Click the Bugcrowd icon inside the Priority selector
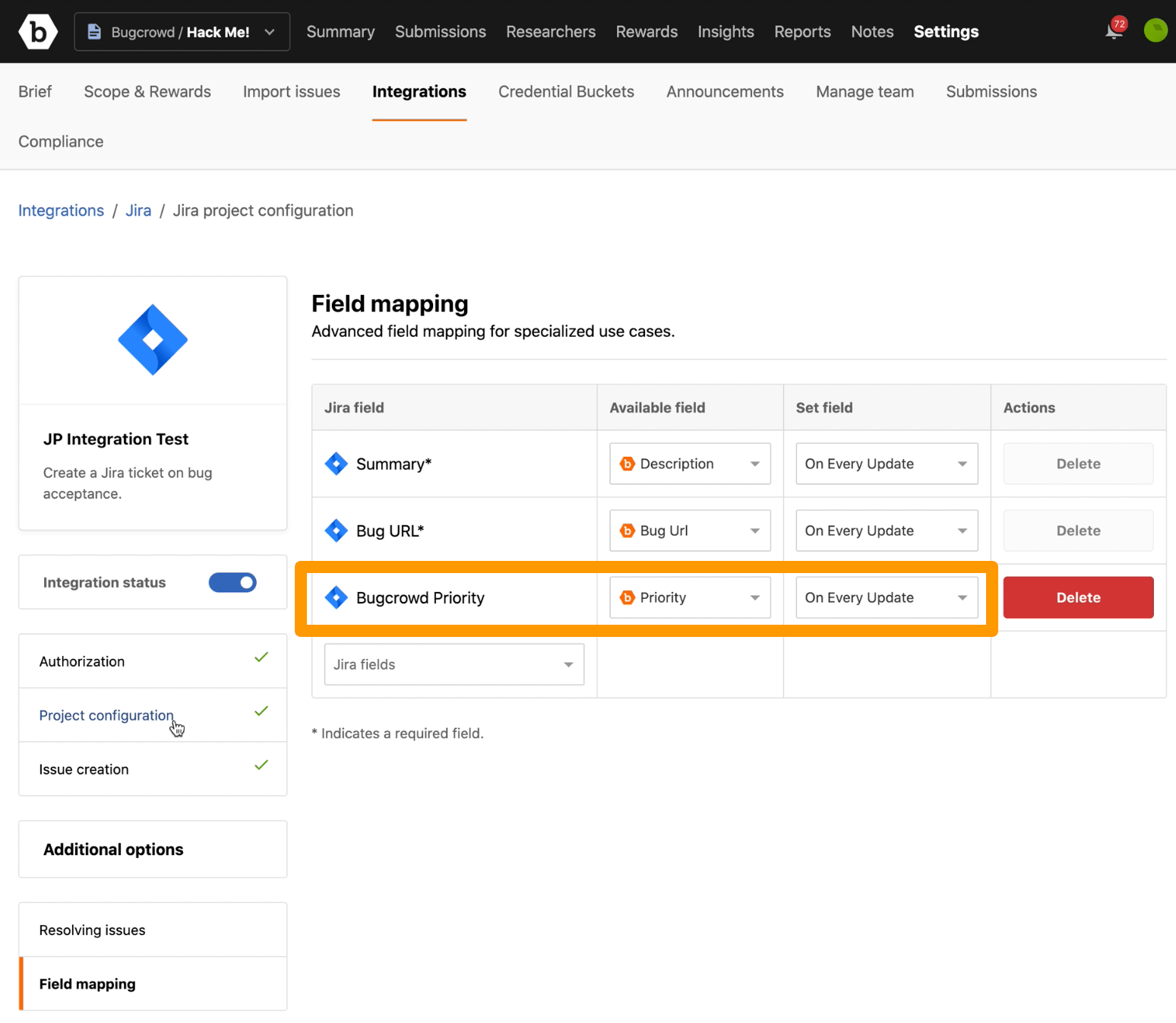Screen dimensions: 1176x1023 click(628, 597)
